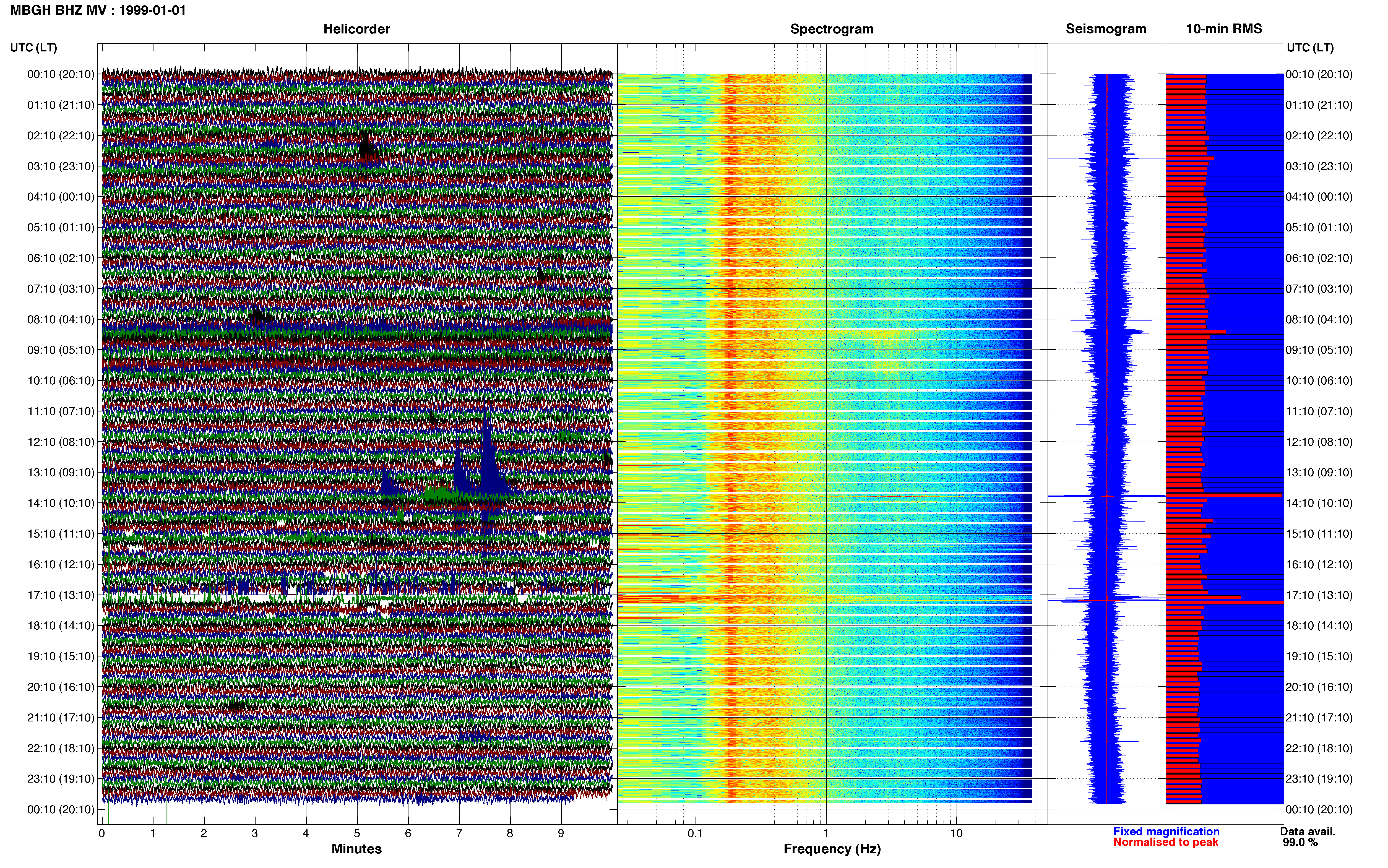The width and height of the screenshot is (1388, 868).
Task: Click '08:10 (04:10)' on the Helicorder time axis
Action: tap(61, 319)
